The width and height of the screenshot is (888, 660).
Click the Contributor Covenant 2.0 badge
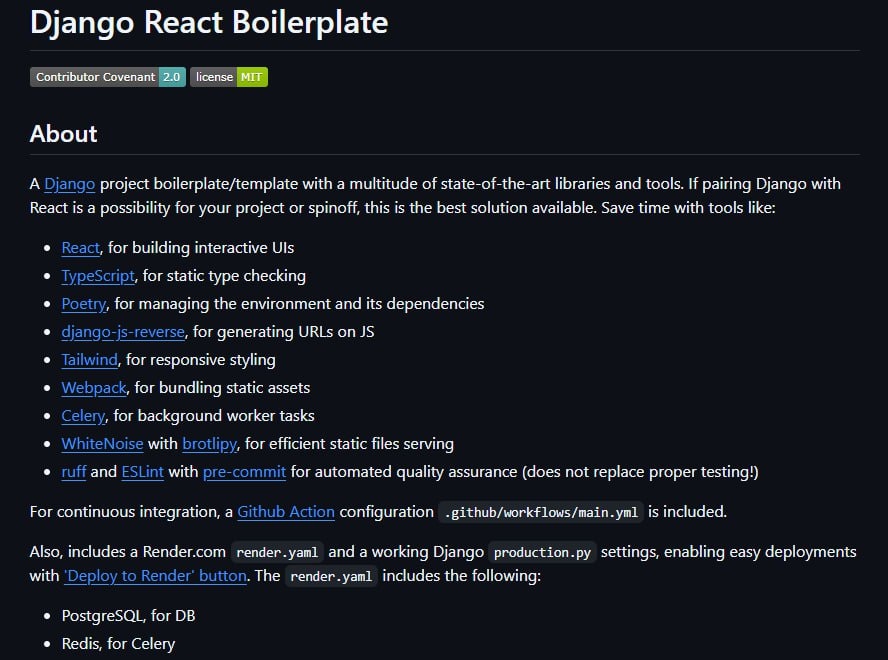[x=107, y=77]
